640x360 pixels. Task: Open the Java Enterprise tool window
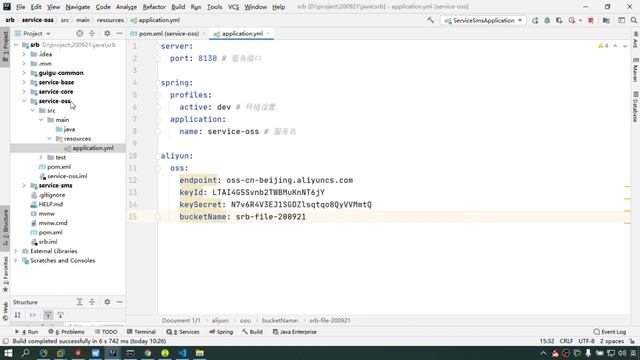295,332
